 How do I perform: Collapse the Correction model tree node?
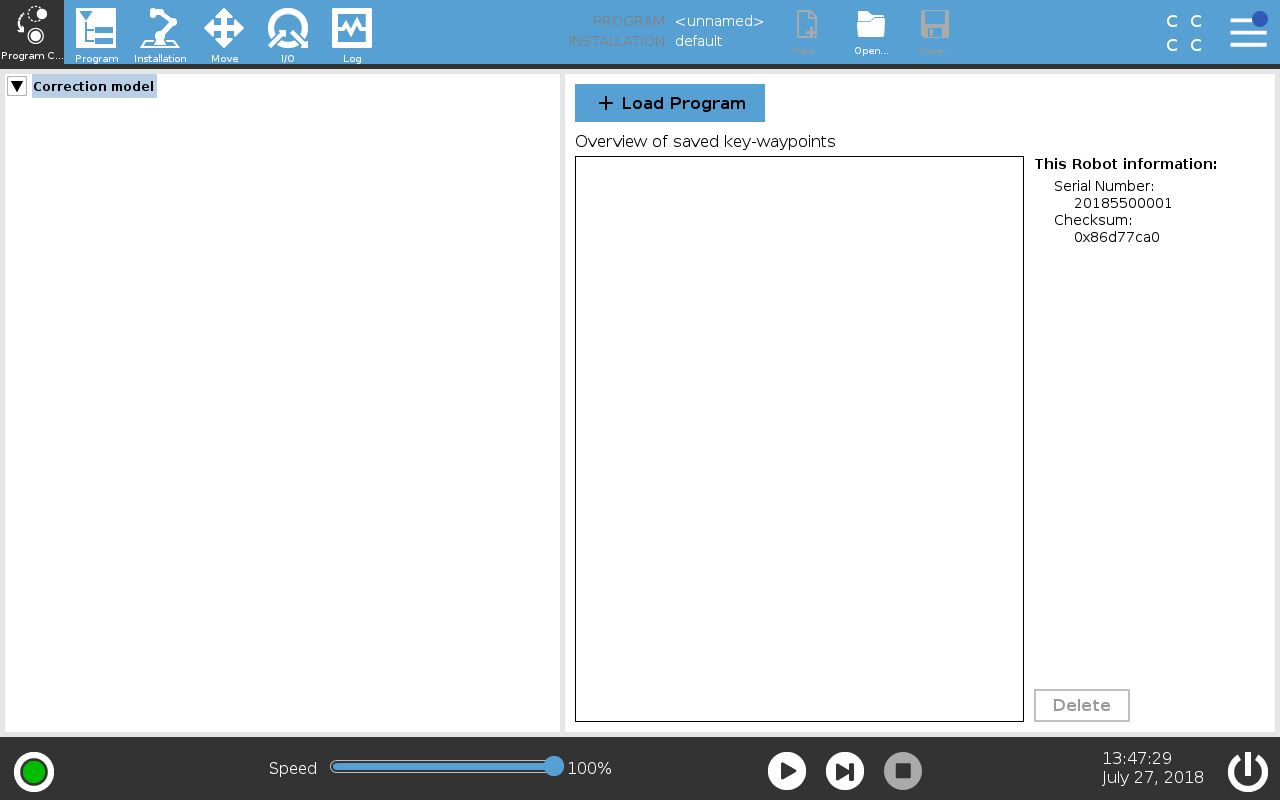pyautogui.click(x=17, y=86)
